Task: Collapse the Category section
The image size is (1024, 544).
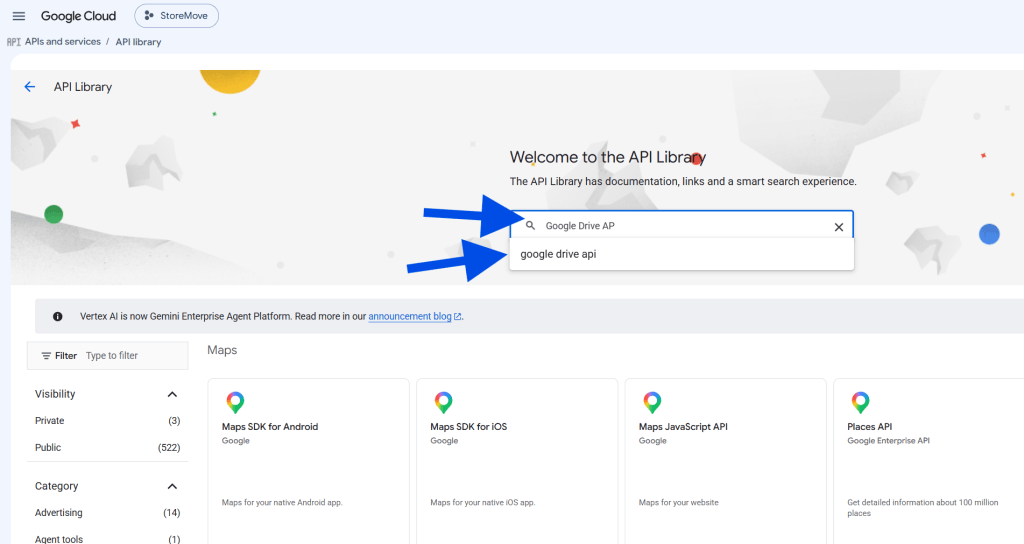Action: click(x=172, y=487)
